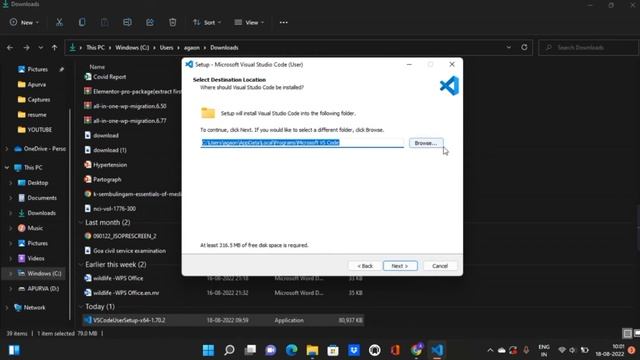Click the Share icon in Explorer toolbar

coord(150,22)
